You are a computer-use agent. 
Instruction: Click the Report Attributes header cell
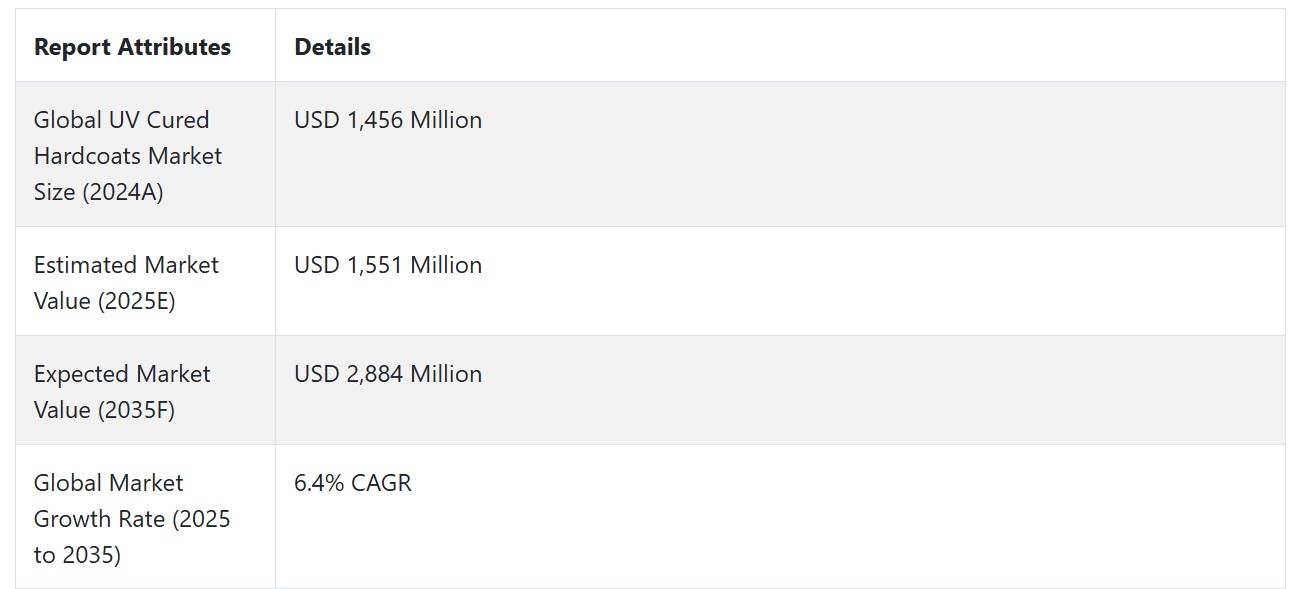coord(145,46)
